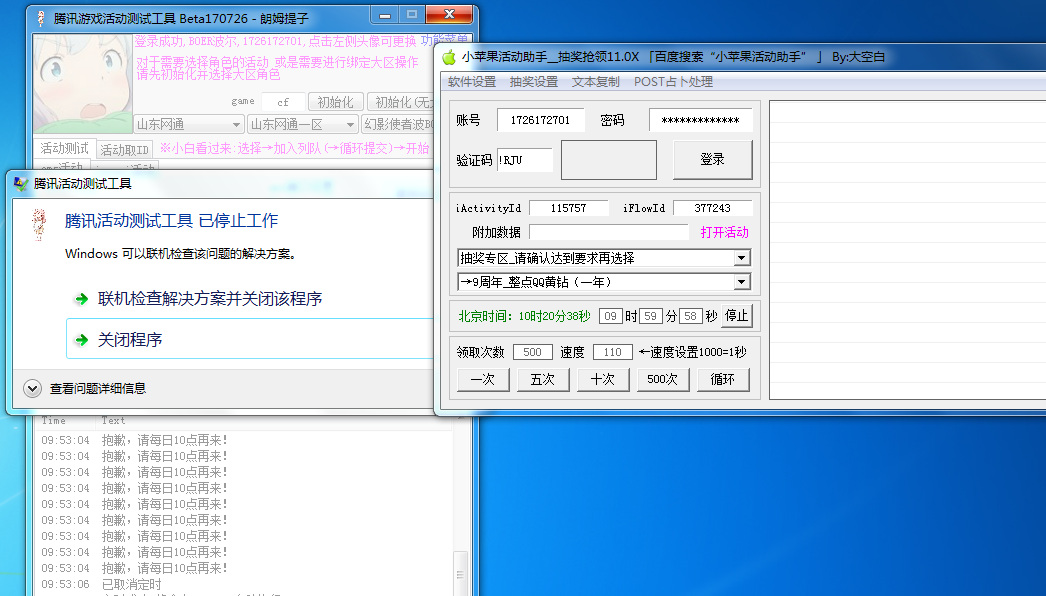Click the ←速度设置1000=1秒 hint text
This screenshot has width=1046, height=596.
[x=692, y=352]
